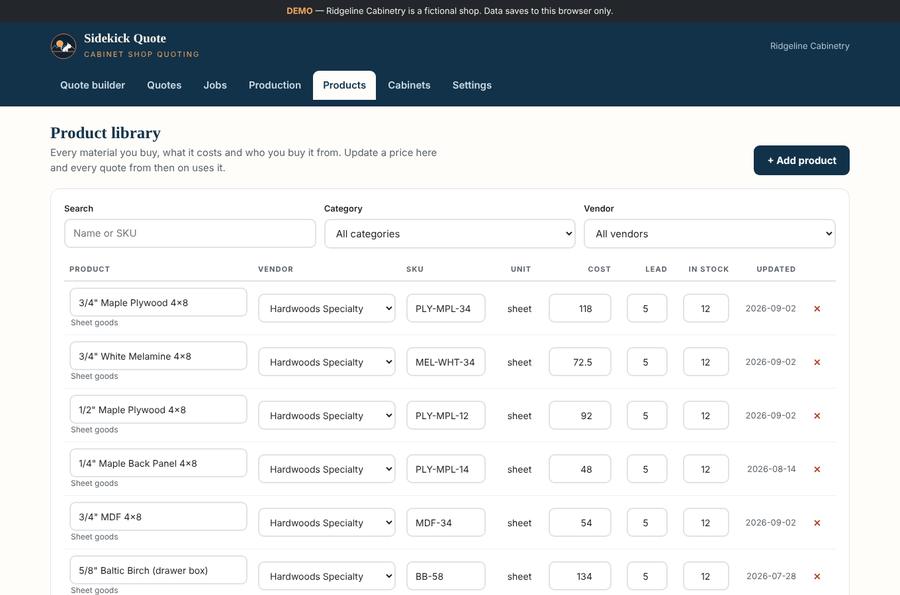The height and width of the screenshot is (595, 900).
Task: Switch to the Cabinets tab
Action: coord(409,85)
